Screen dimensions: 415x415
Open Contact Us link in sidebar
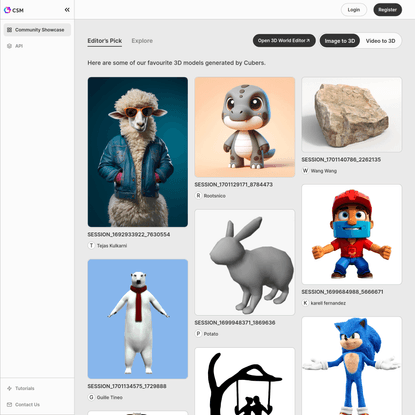point(27,404)
